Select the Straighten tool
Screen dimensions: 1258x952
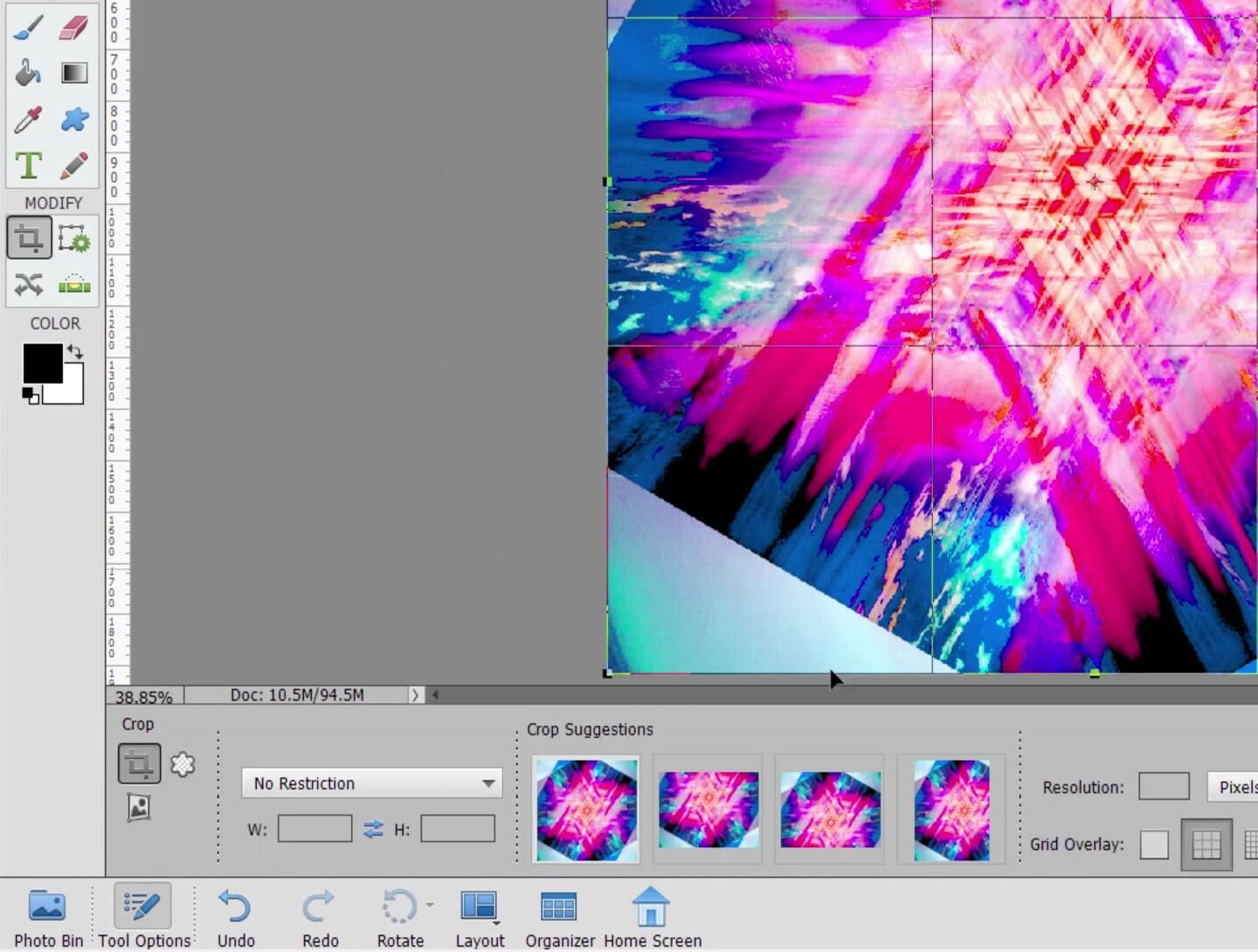point(74,284)
